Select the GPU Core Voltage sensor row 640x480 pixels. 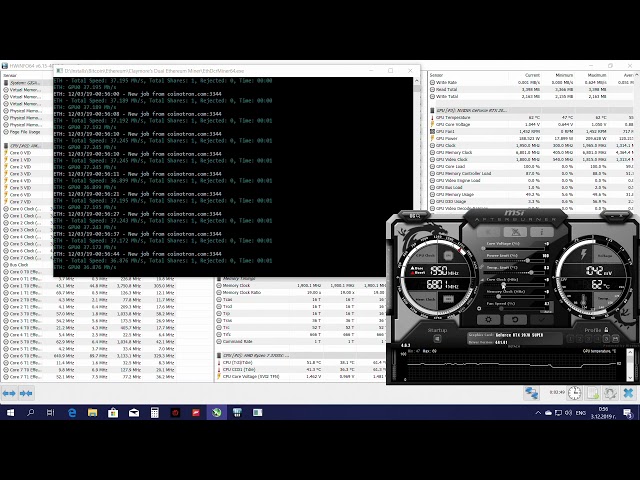coord(531,124)
